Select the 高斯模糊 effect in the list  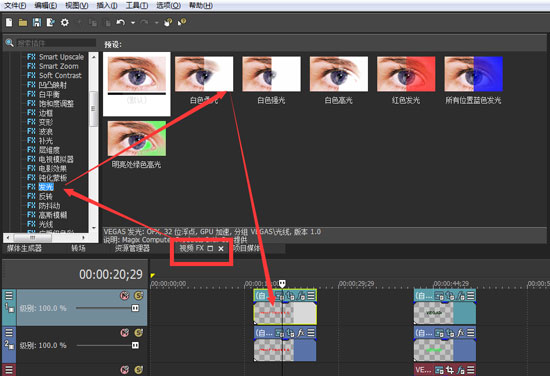(x=53, y=215)
